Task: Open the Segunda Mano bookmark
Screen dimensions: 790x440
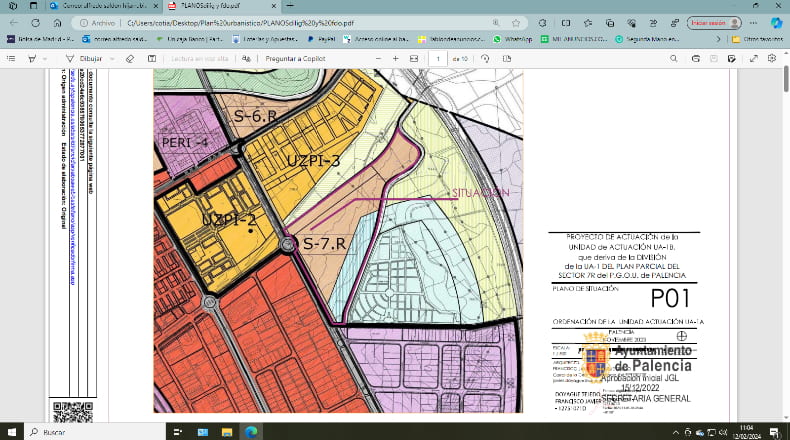Action: point(648,39)
